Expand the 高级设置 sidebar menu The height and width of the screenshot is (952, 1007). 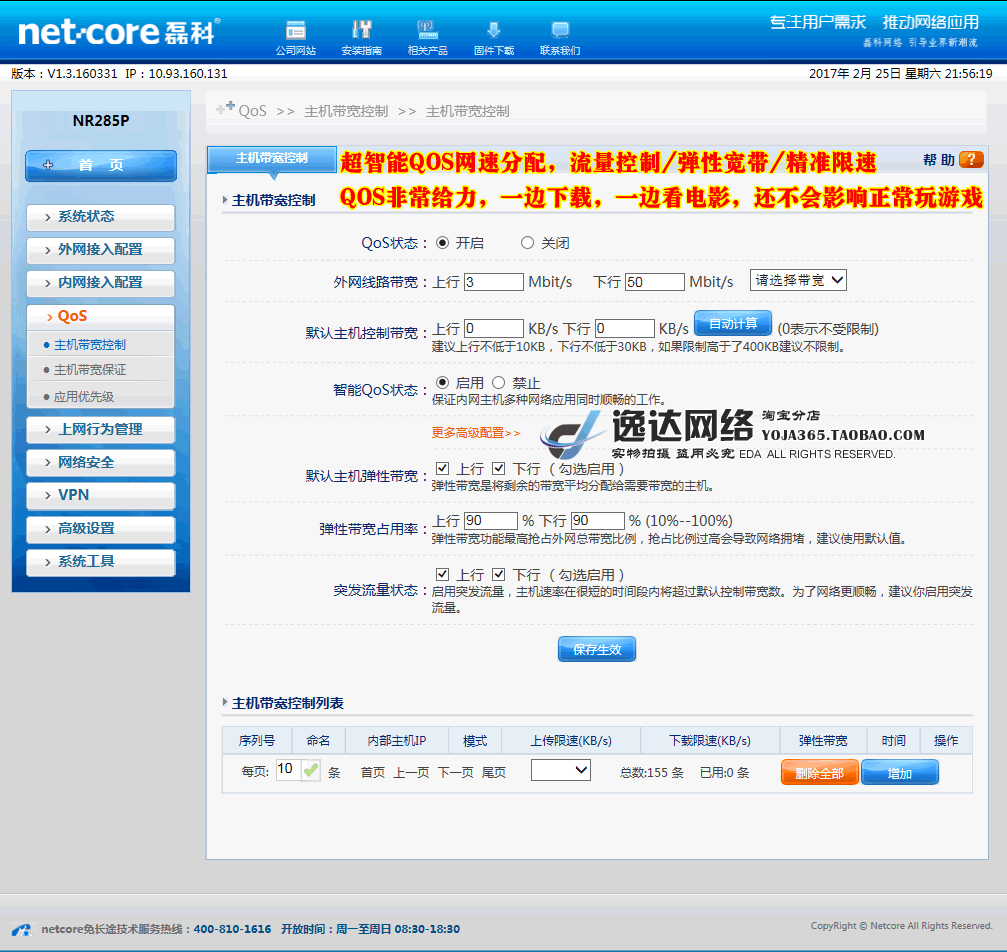100,529
